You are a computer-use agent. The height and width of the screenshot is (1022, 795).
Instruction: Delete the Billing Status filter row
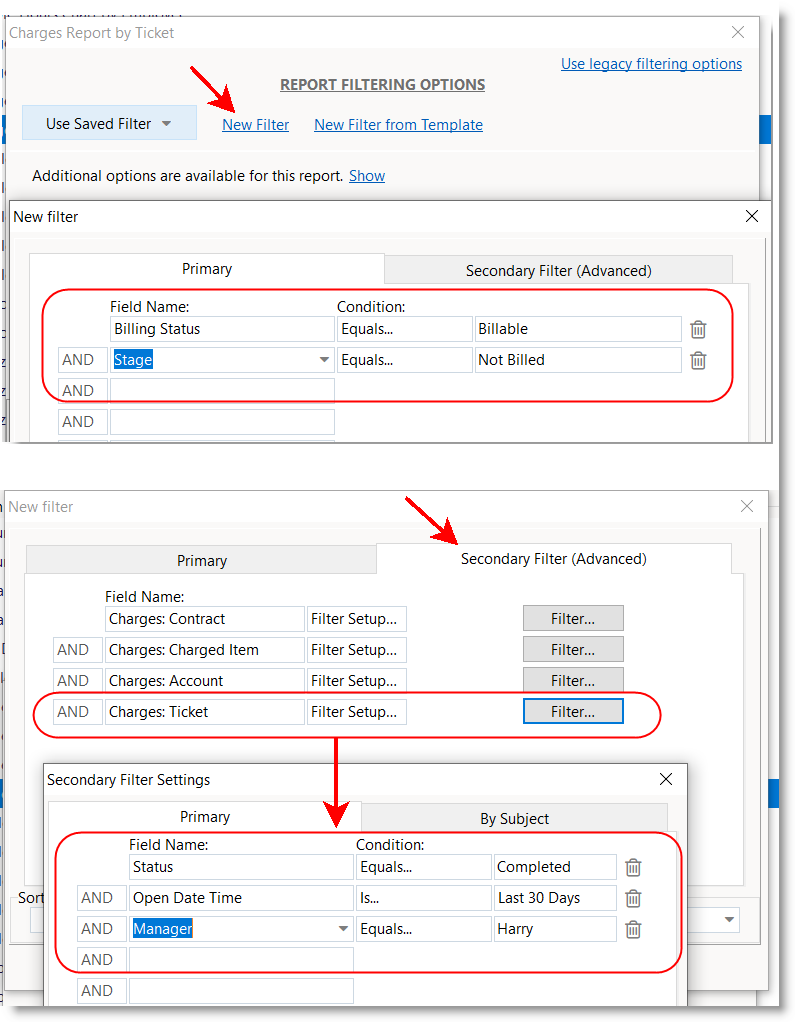pyautogui.click(x=698, y=329)
